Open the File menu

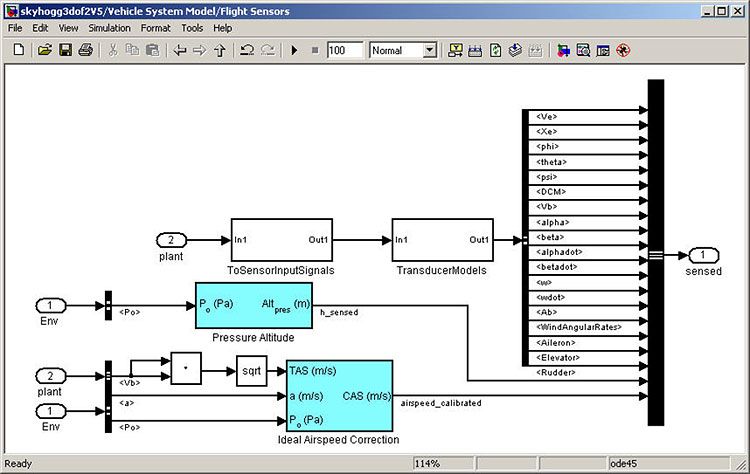[15, 28]
